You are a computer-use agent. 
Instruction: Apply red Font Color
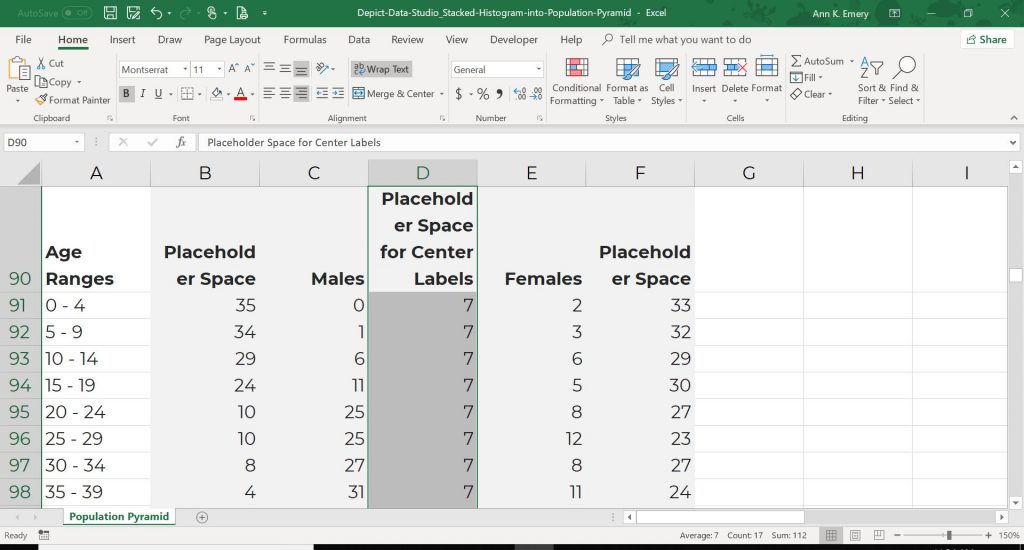coord(240,94)
